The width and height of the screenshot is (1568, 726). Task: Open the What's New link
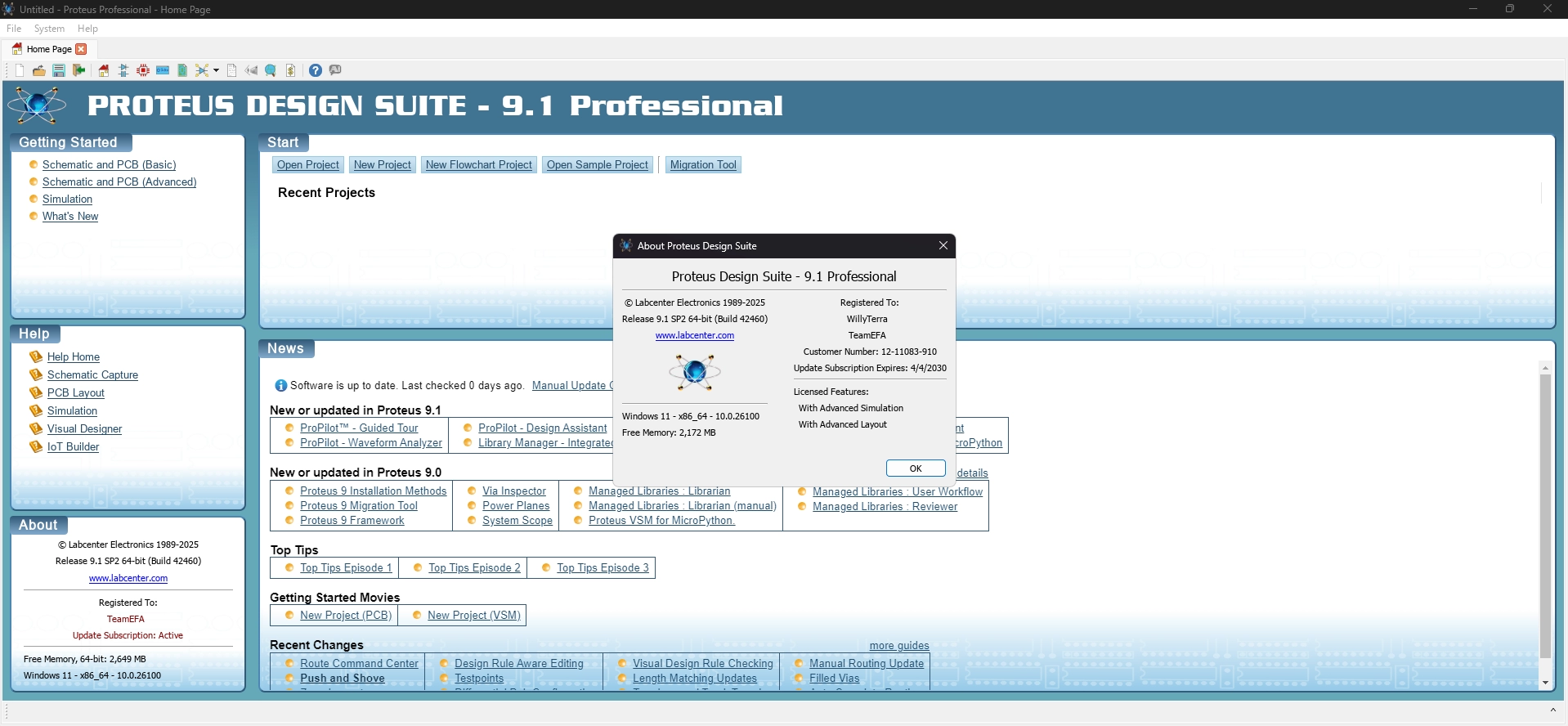click(x=70, y=217)
